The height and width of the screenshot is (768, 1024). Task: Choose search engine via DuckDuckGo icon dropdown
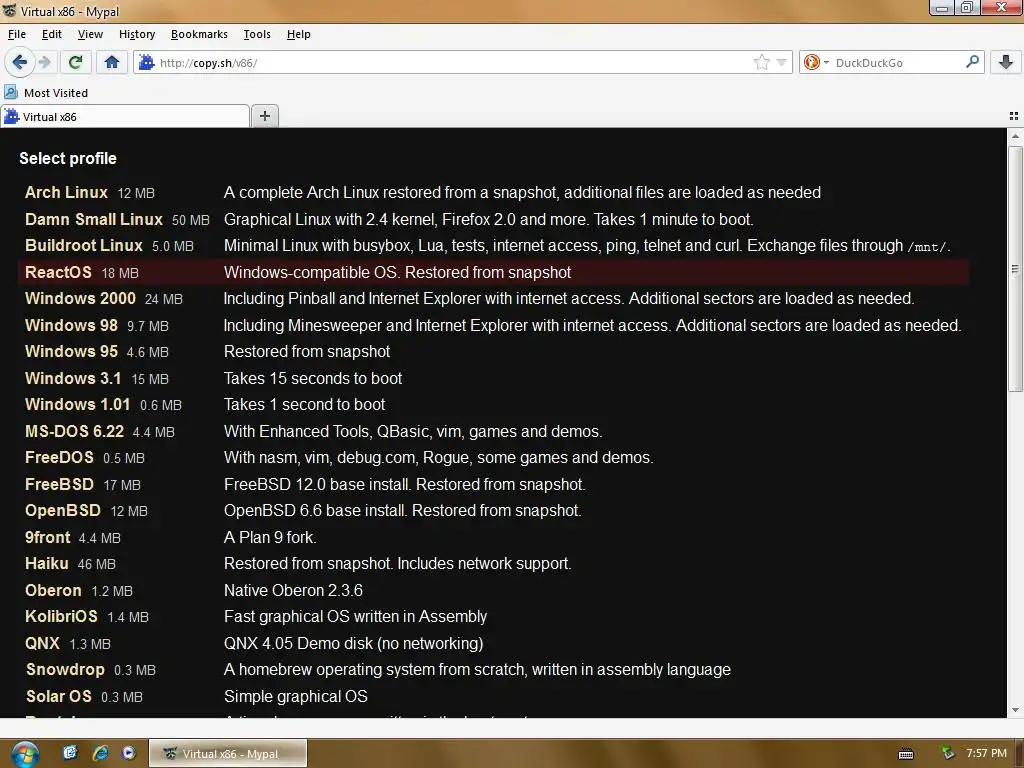point(816,63)
